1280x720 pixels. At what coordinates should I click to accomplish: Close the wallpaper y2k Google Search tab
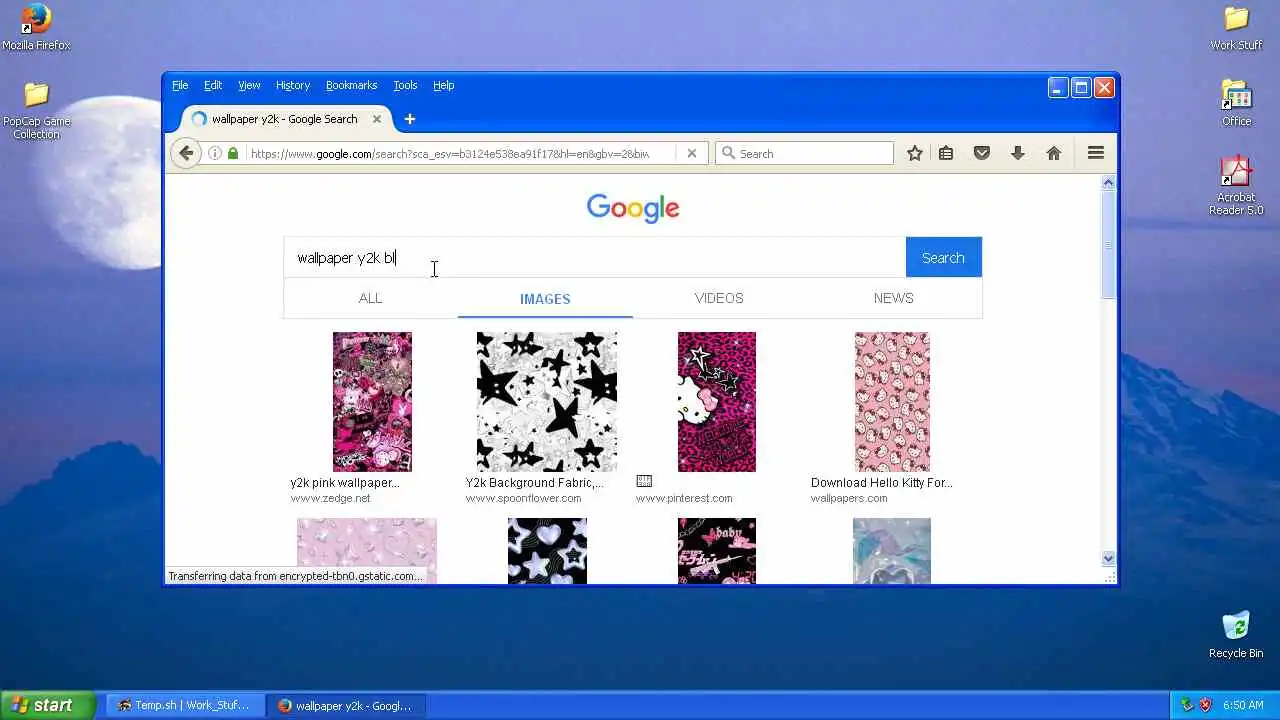377,119
